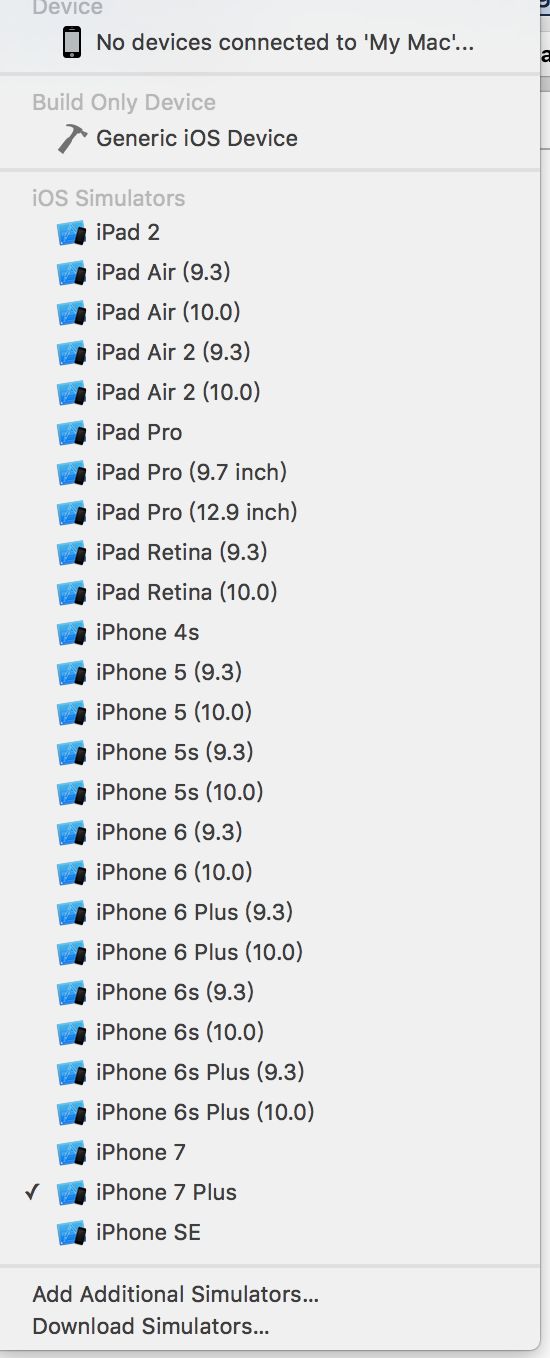Click the simulator icon beside iPhone 4s

pyautogui.click(x=72, y=633)
